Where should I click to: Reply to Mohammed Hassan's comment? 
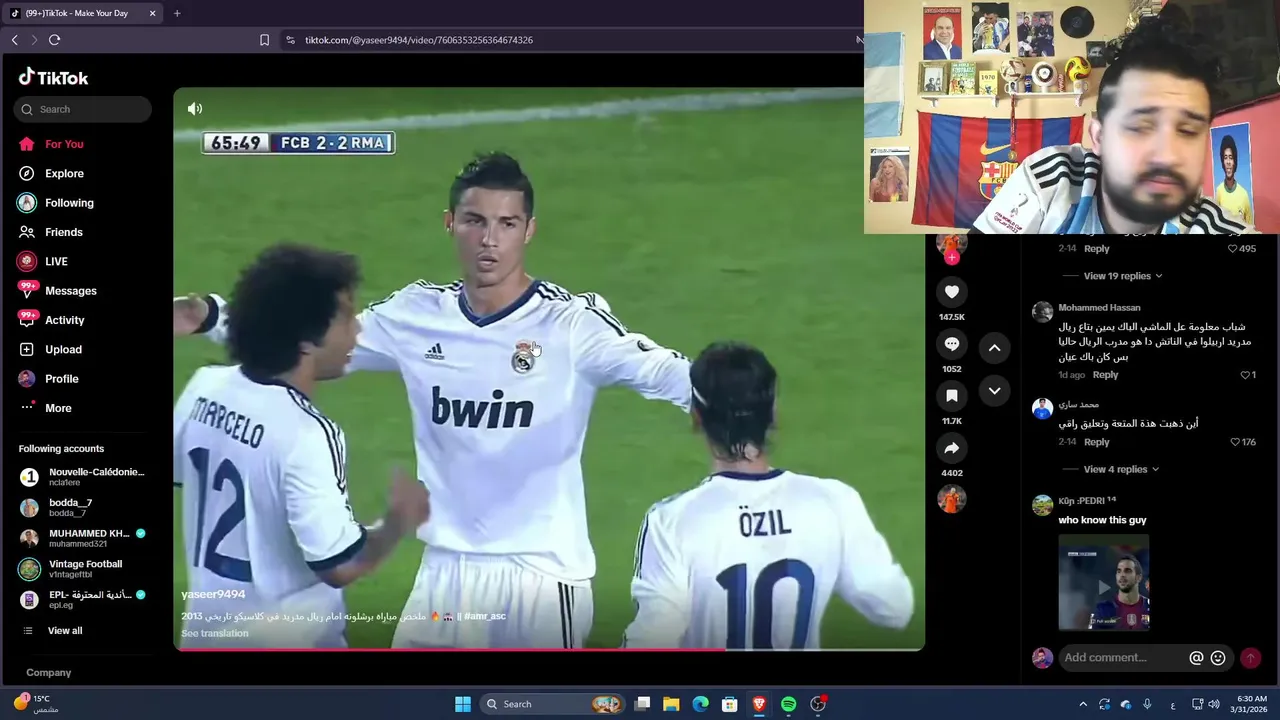1105,375
